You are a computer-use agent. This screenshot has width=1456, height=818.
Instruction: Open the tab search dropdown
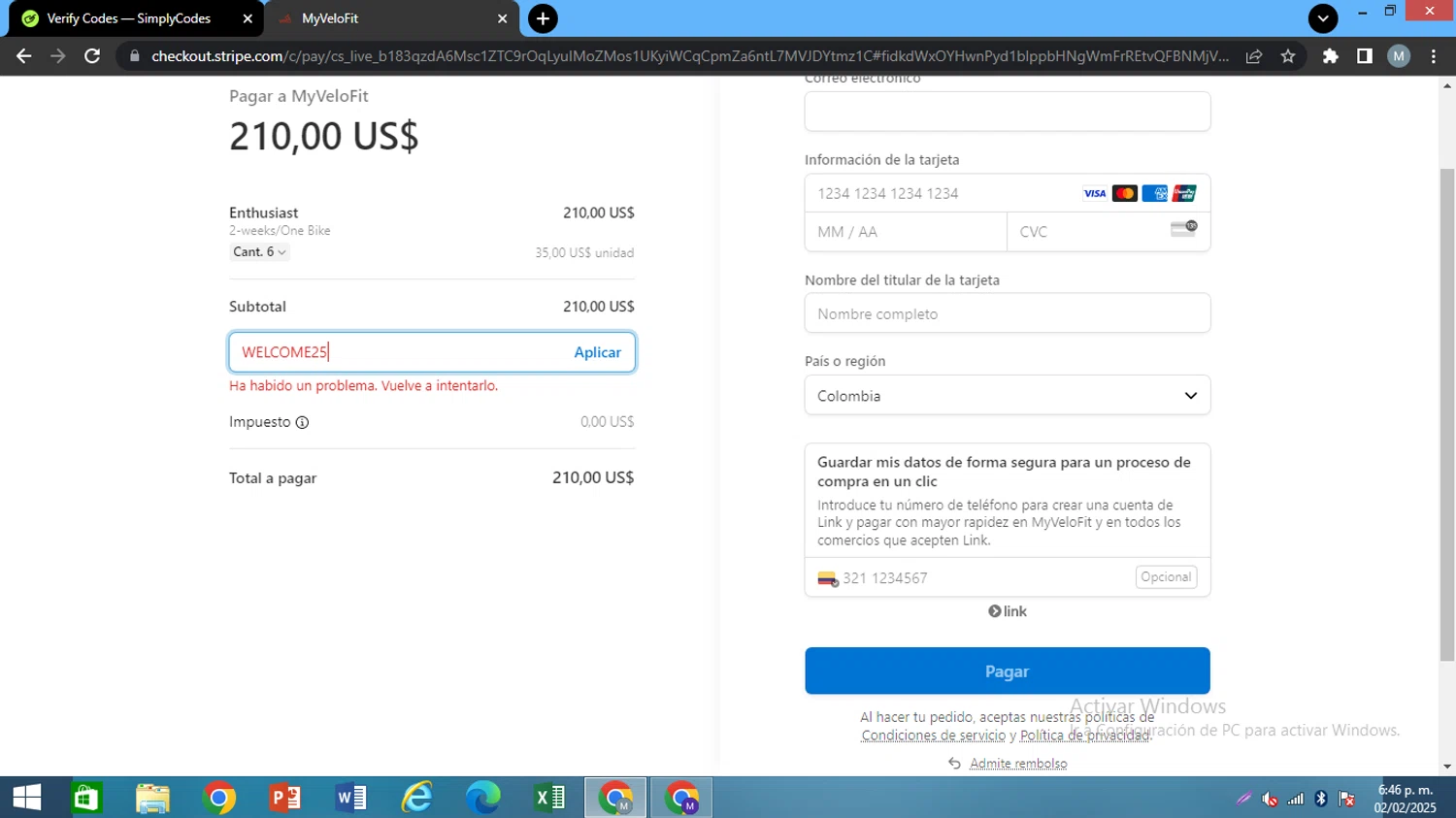1322,18
